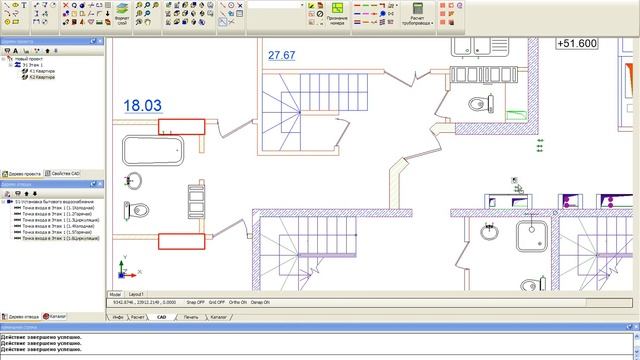640x360 pixels.
Task: Click the yellow rectangle tool icon
Action: 16,22
